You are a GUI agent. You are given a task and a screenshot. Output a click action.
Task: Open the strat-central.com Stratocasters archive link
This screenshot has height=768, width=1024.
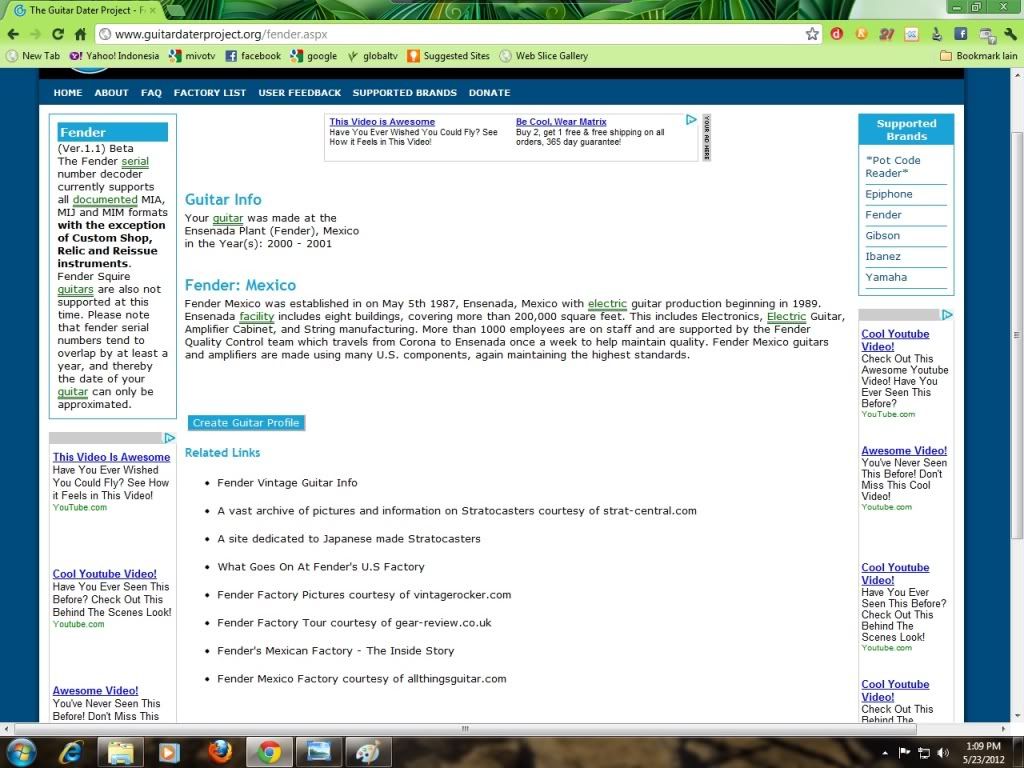click(457, 511)
